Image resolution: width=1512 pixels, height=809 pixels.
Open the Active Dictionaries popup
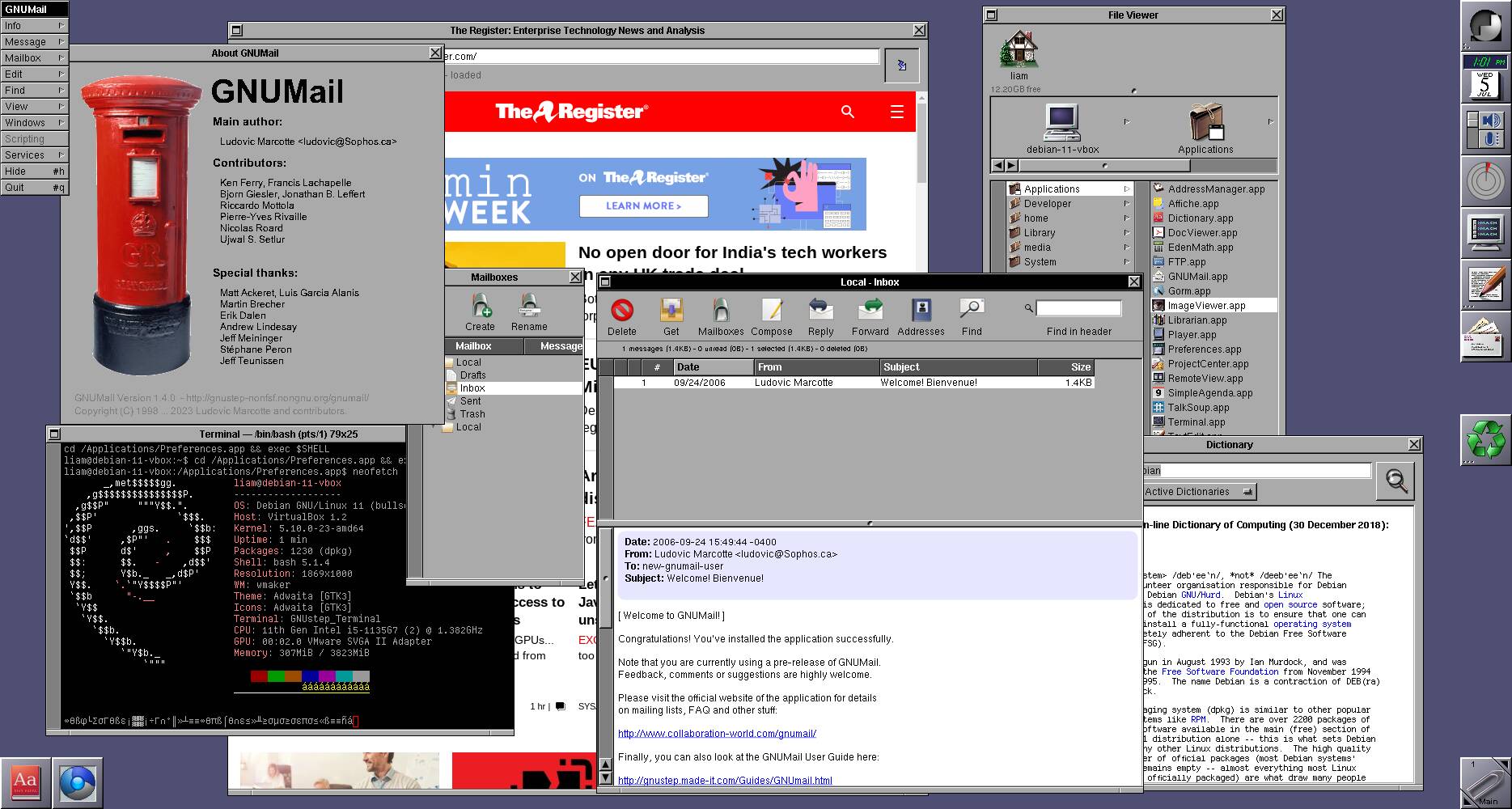[1198, 492]
